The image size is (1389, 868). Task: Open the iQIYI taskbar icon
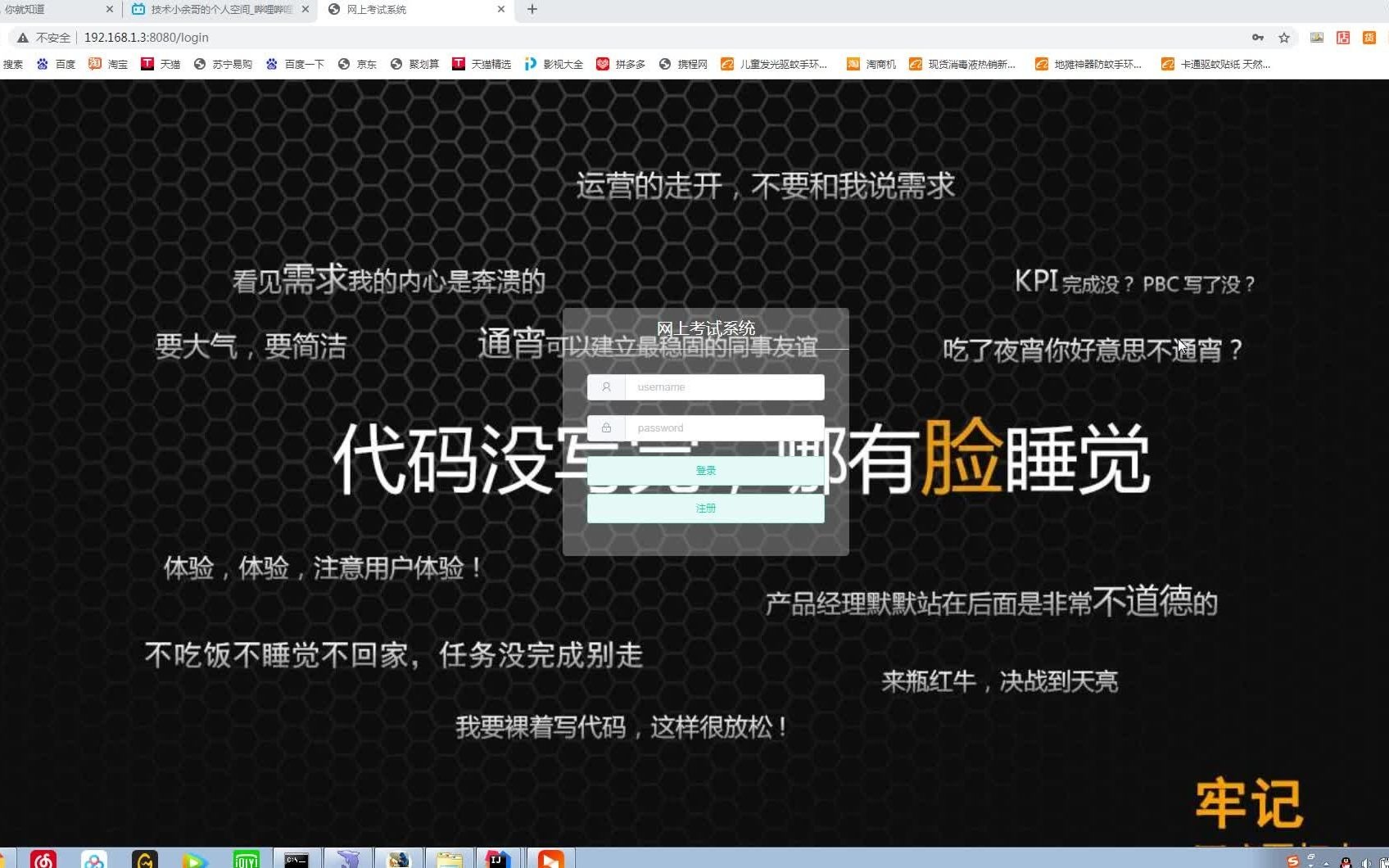(x=246, y=859)
